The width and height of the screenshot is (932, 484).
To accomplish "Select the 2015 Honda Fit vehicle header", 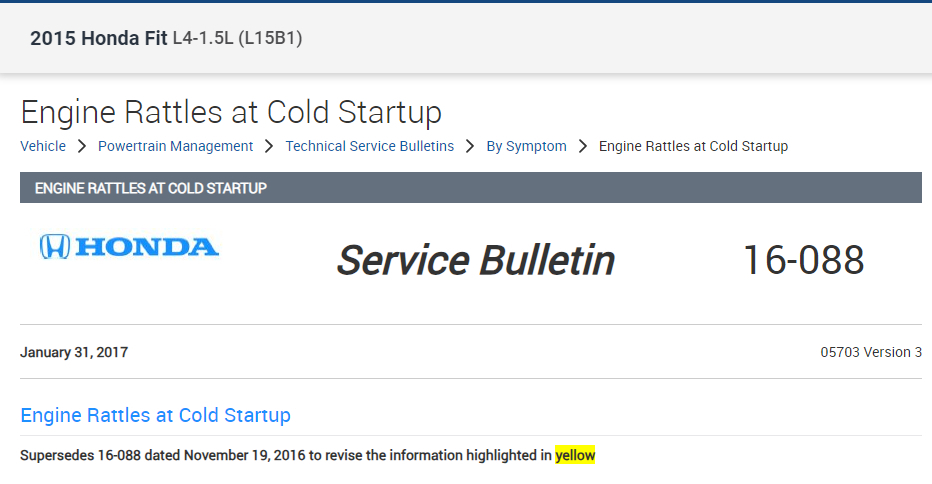I will coord(99,39).
